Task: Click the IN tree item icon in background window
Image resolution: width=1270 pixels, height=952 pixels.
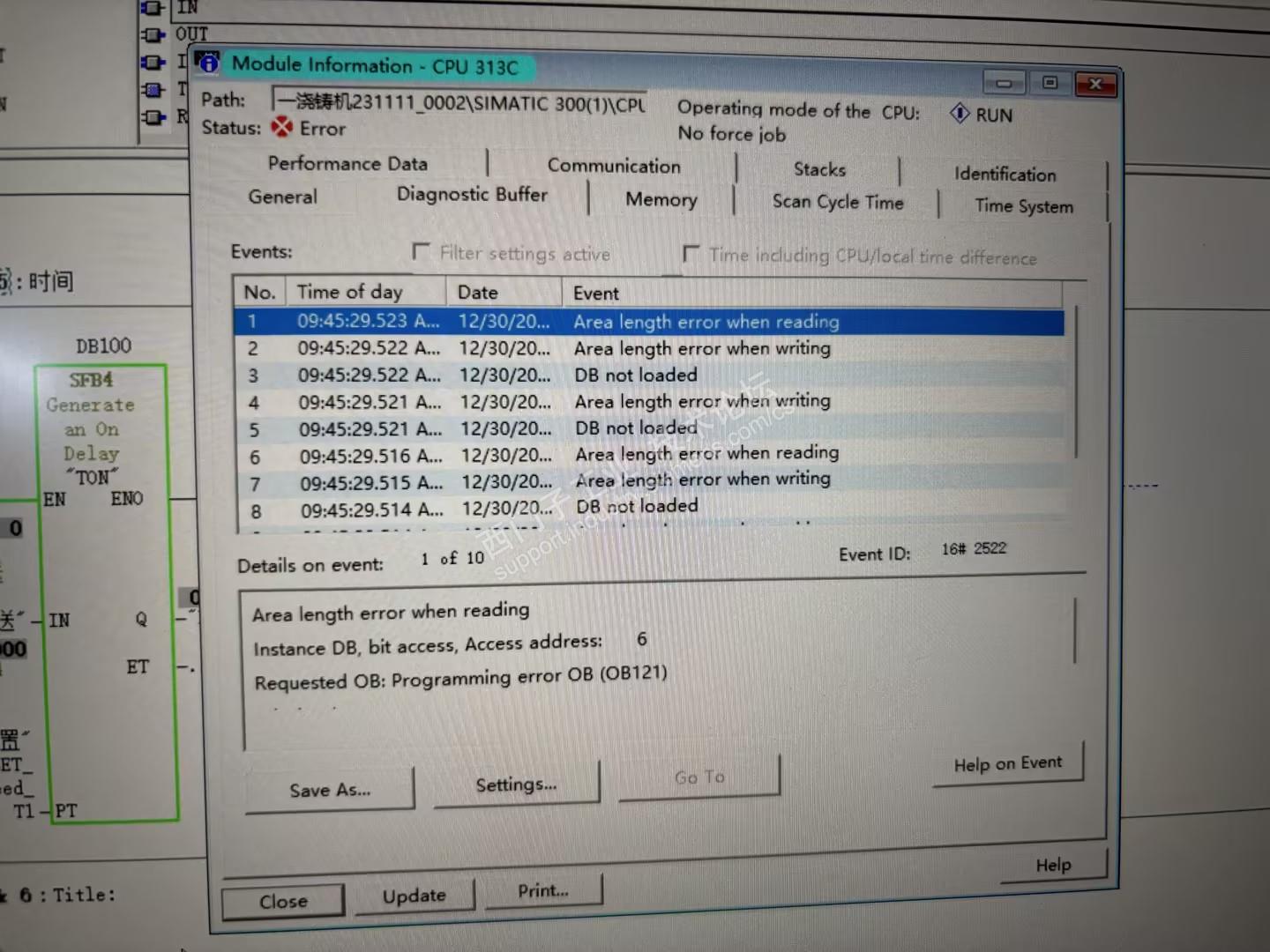Action: coord(153,8)
